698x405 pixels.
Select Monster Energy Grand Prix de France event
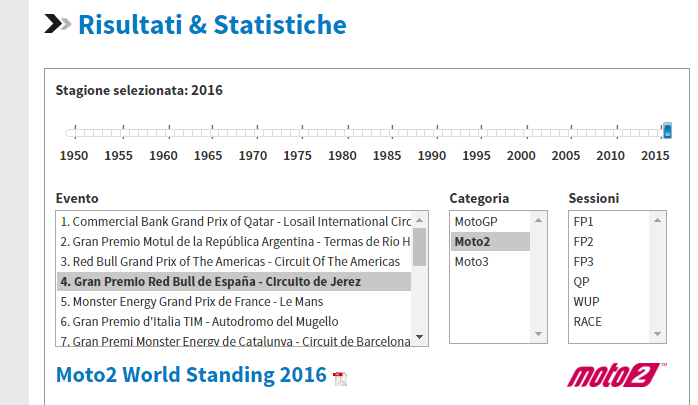234,302
